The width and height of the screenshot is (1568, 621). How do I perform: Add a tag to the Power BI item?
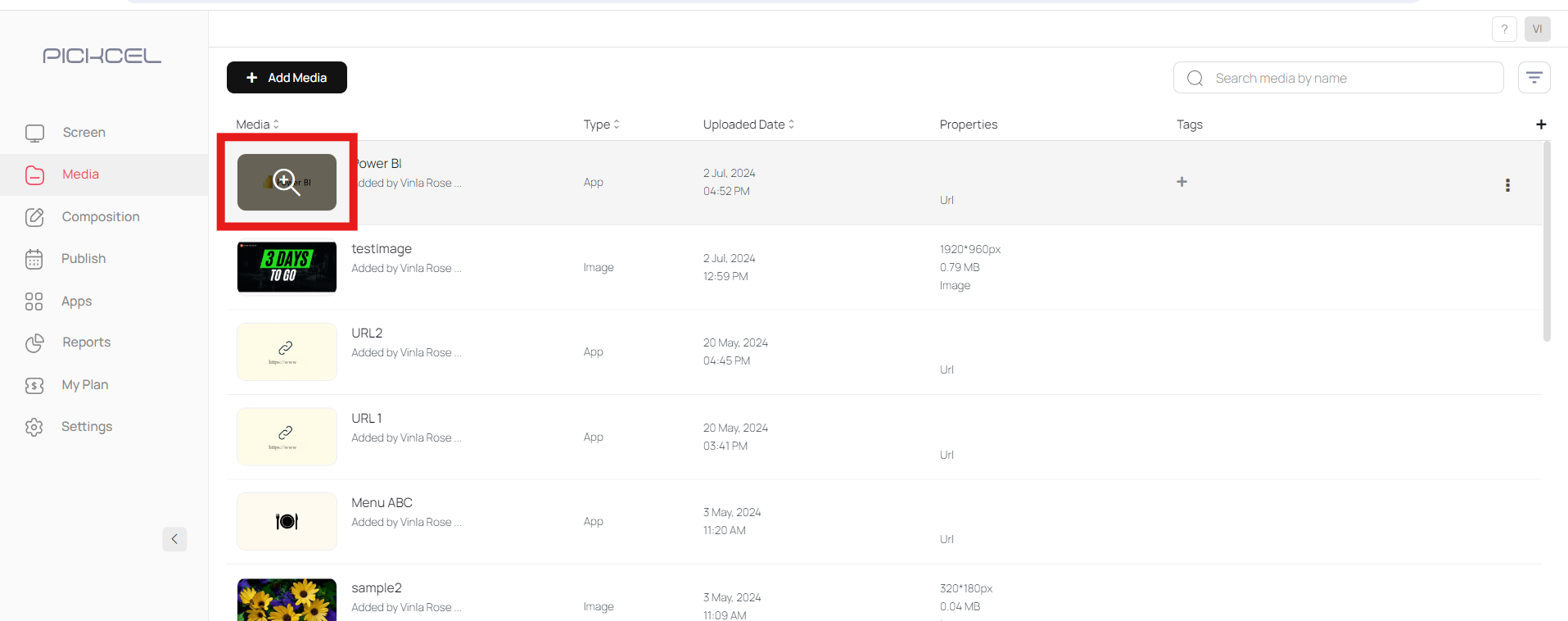point(1182,182)
